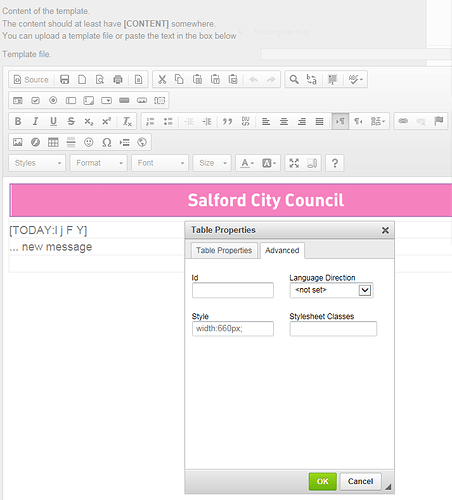Viewport: 452px width, 500px height.
Task: Insert a numbered list
Action: (150, 121)
